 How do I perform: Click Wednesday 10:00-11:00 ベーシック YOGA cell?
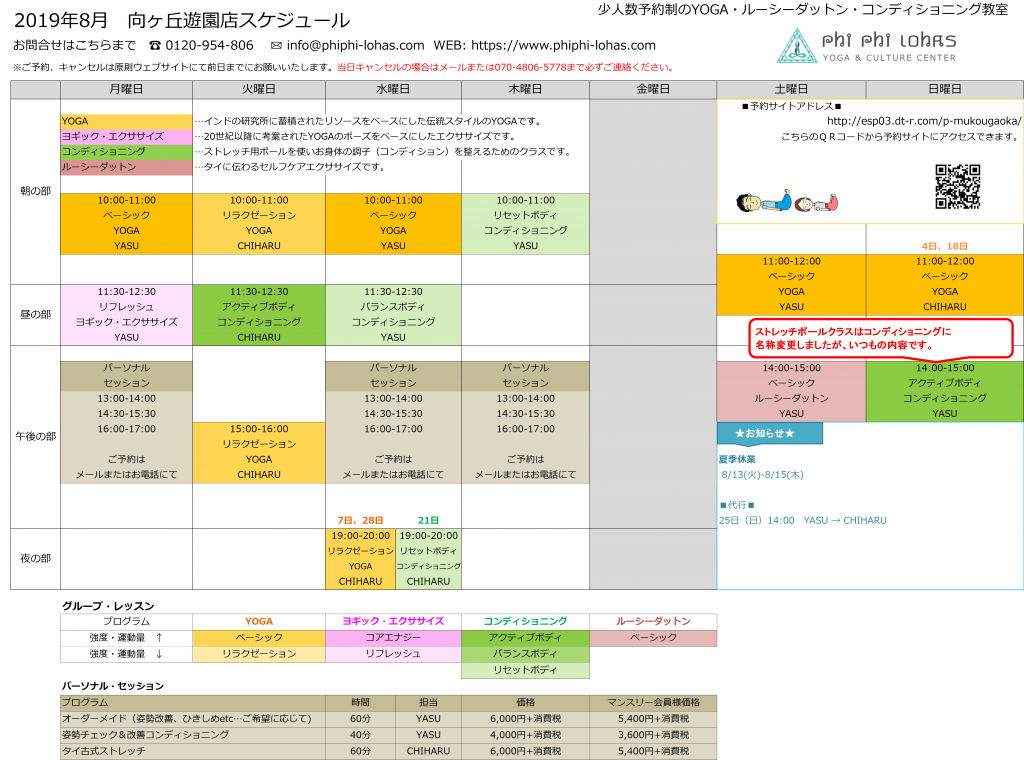click(393, 223)
